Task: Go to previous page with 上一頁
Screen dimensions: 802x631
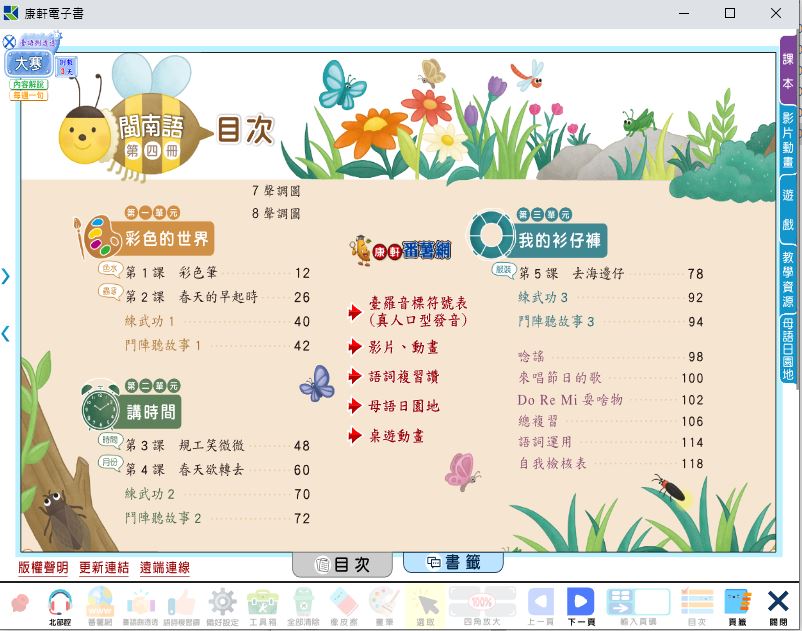Action: tap(541, 606)
